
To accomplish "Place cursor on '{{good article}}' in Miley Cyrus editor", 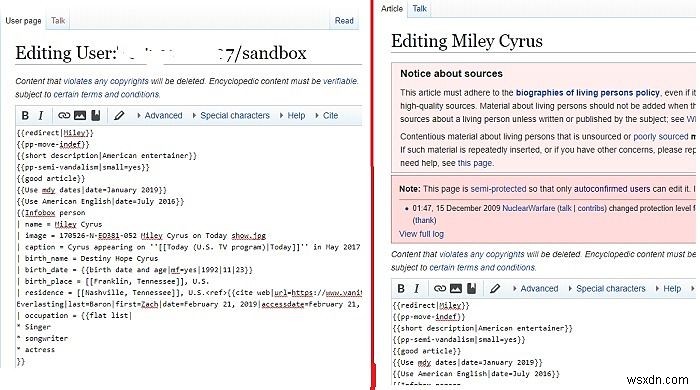I will tap(426, 351).
